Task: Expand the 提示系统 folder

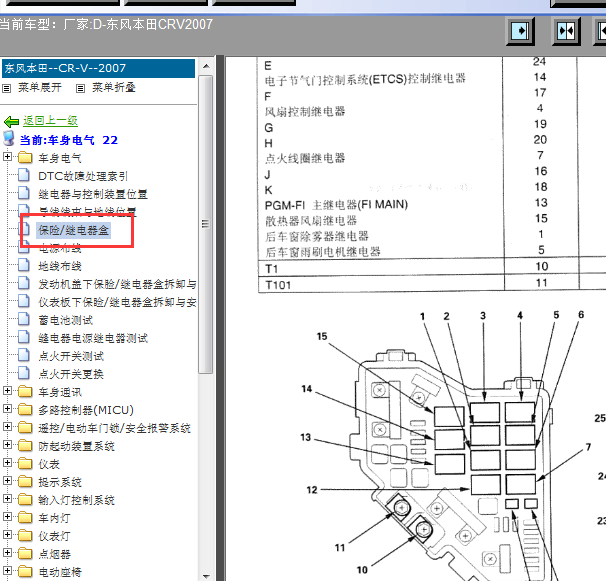Action: pyautogui.click(x=7, y=480)
